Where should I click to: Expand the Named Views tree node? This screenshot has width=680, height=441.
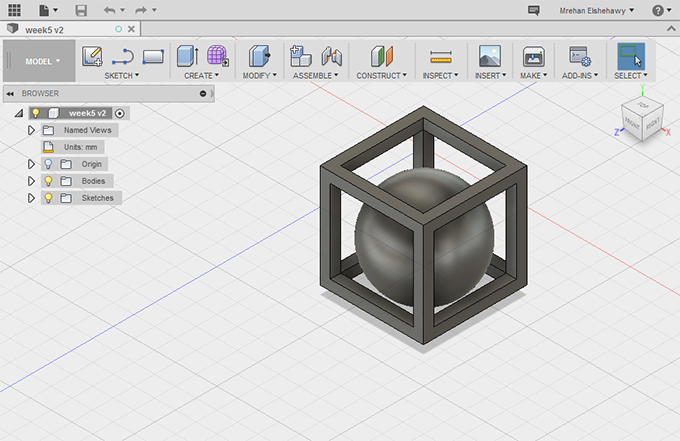(x=31, y=130)
